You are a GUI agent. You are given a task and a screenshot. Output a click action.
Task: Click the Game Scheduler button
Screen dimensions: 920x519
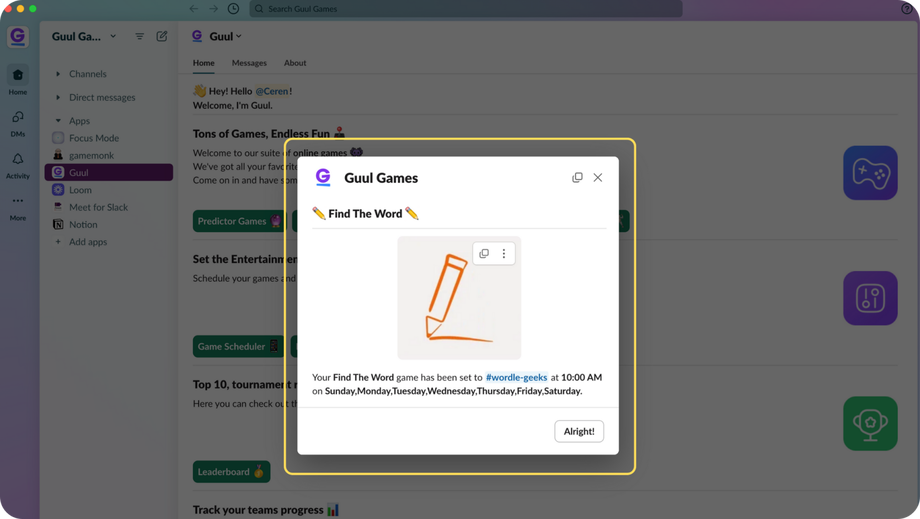pyautogui.click(x=238, y=347)
